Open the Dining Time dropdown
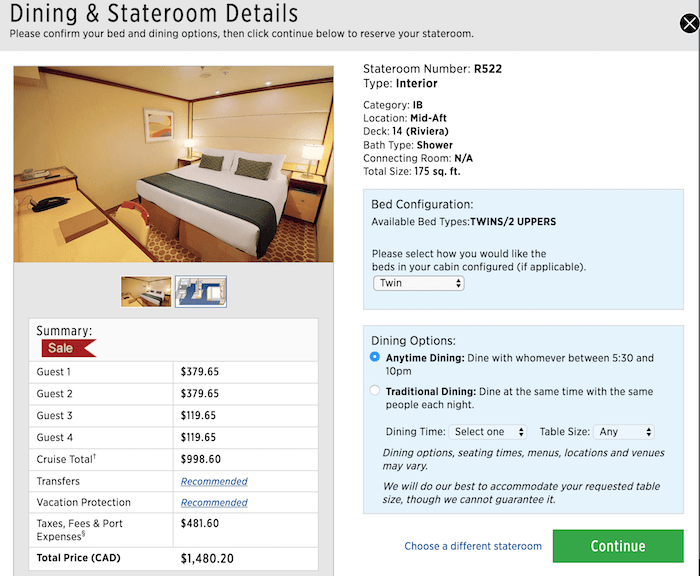The image size is (700, 576). point(487,432)
